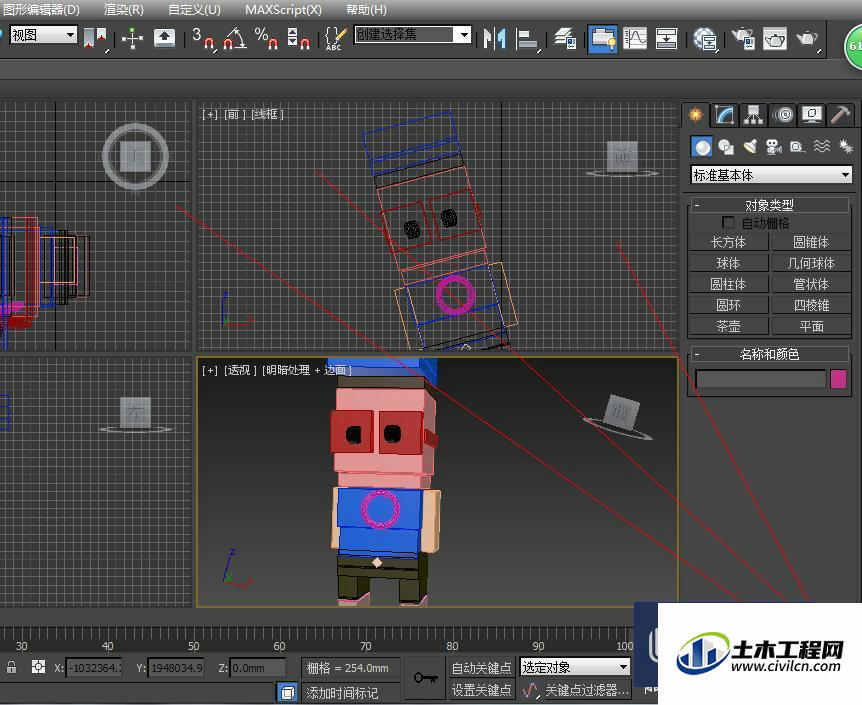This screenshot has height=705, width=862.
Task: Click the Use Pivot Point Center icon
Action: click(95, 38)
